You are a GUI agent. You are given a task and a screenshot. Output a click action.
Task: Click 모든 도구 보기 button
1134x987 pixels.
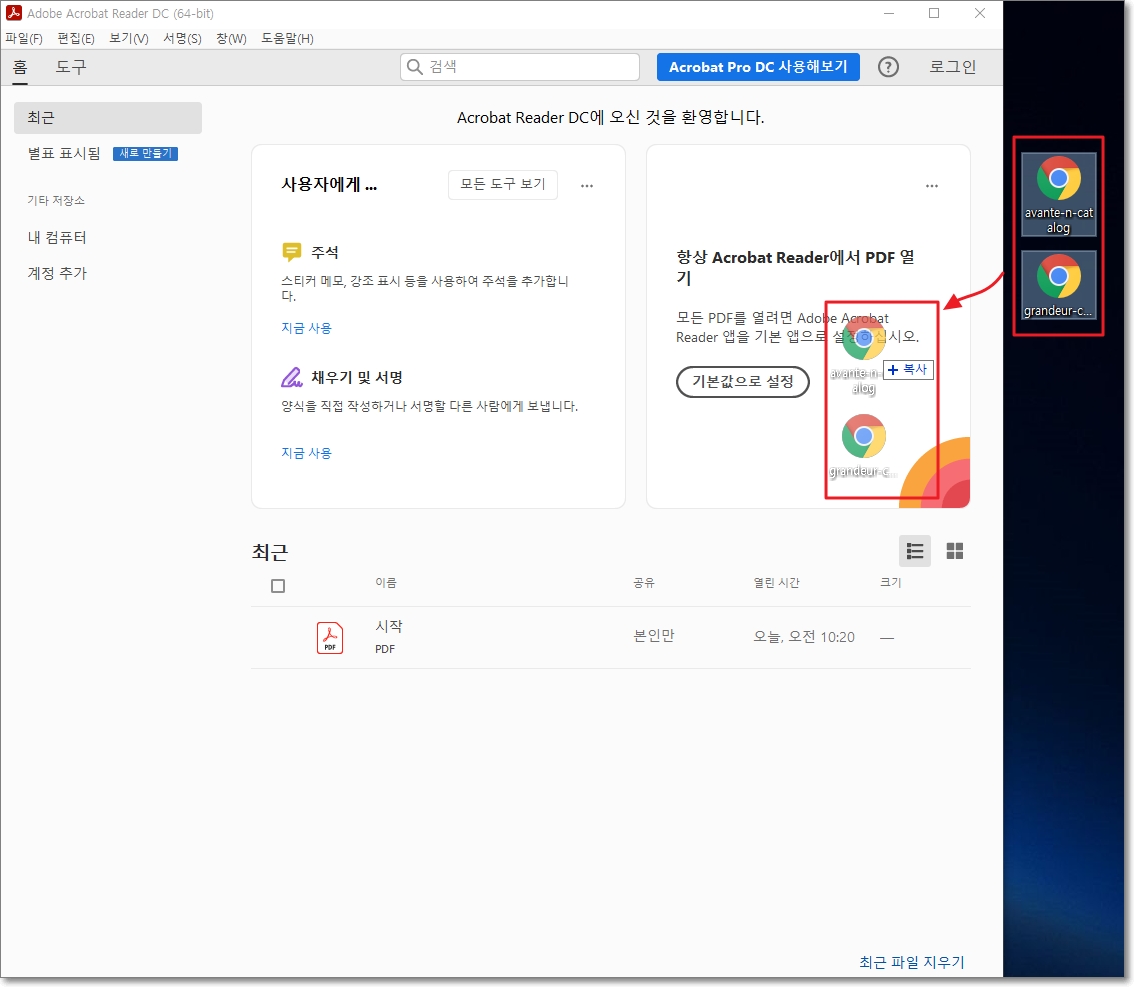503,184
